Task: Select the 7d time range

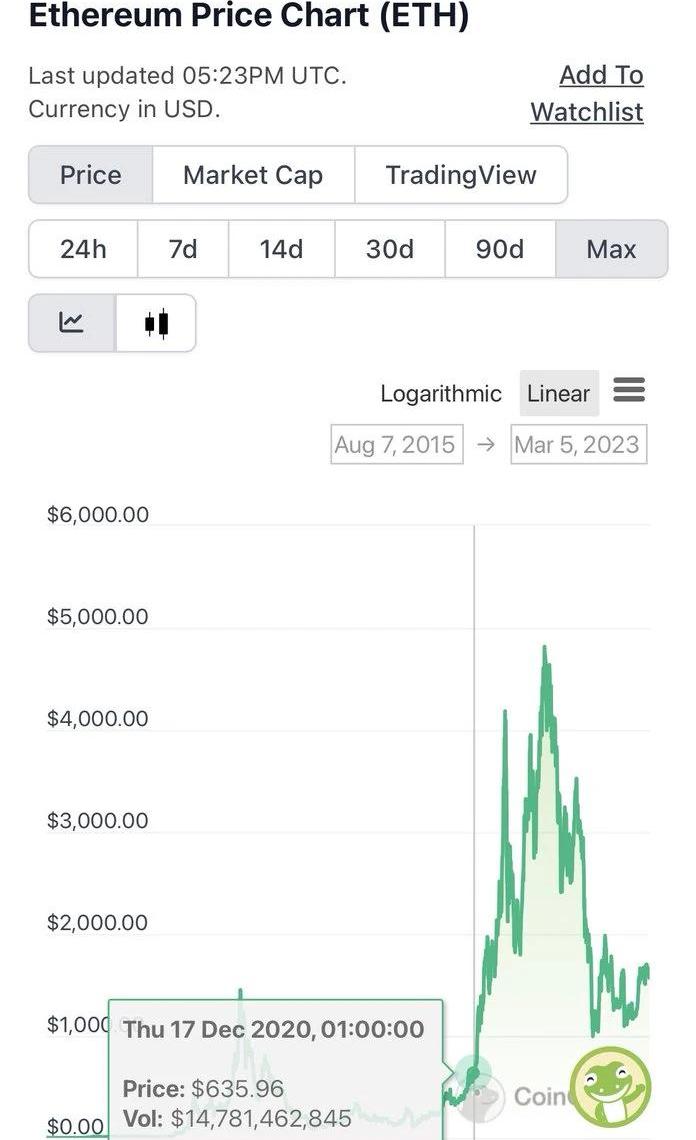Action: tap(183, 249)
